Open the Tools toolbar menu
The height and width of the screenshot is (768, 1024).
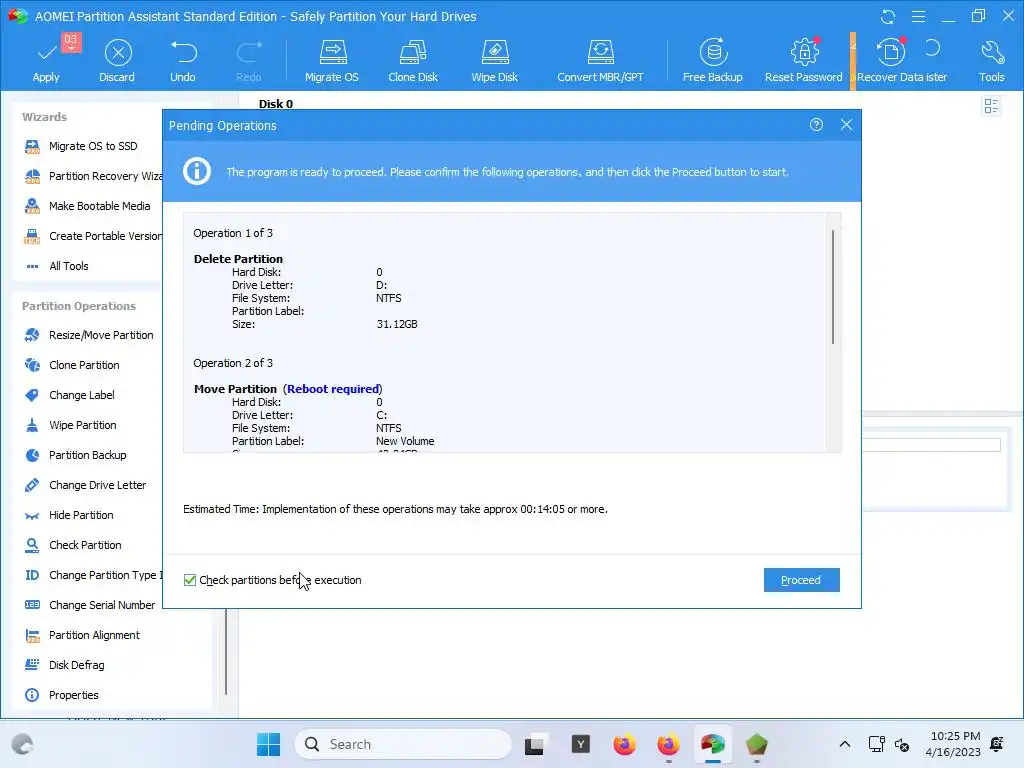[x=991, y=61]
